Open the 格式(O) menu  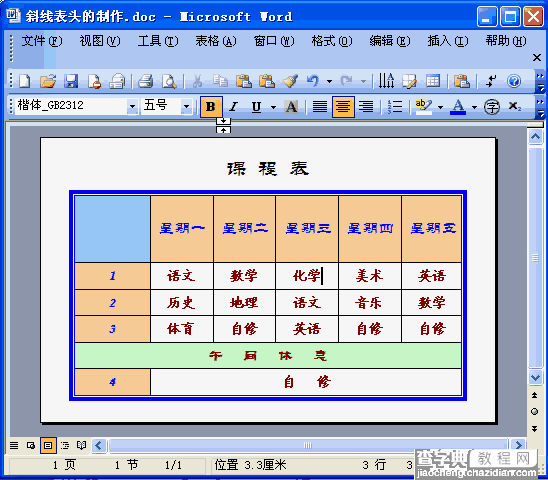pyautogui.click(x=332, y=41)
